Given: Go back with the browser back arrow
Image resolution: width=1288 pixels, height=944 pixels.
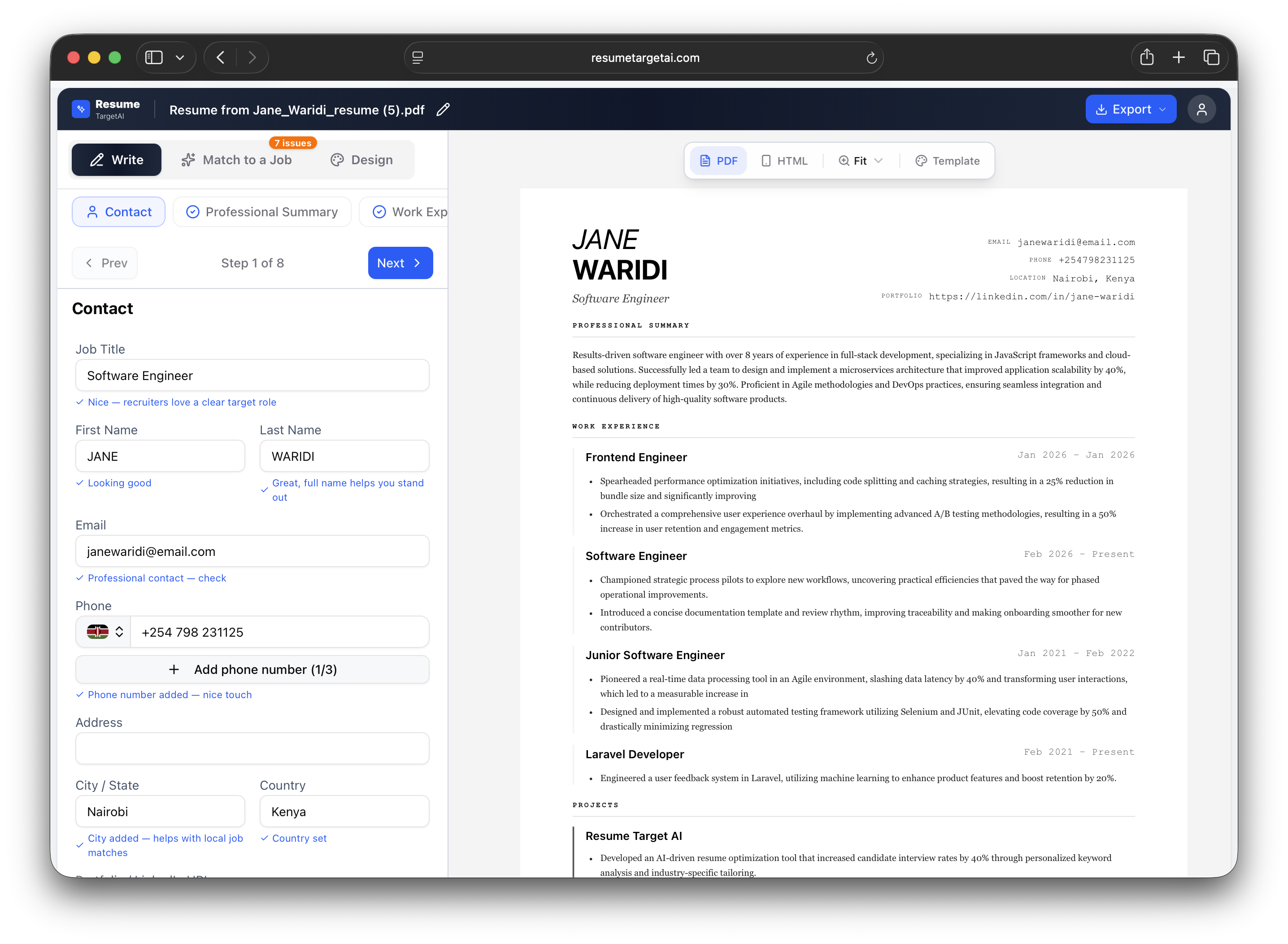Looking at the screenshot, I should (x=221, y=58).
